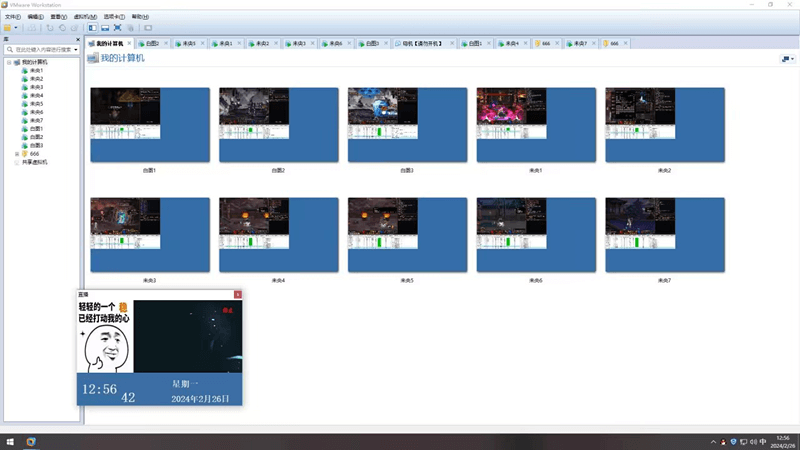Open the 白图3 VM thumbnail
The width and height of the screenshot is (800, 450).
407,124
